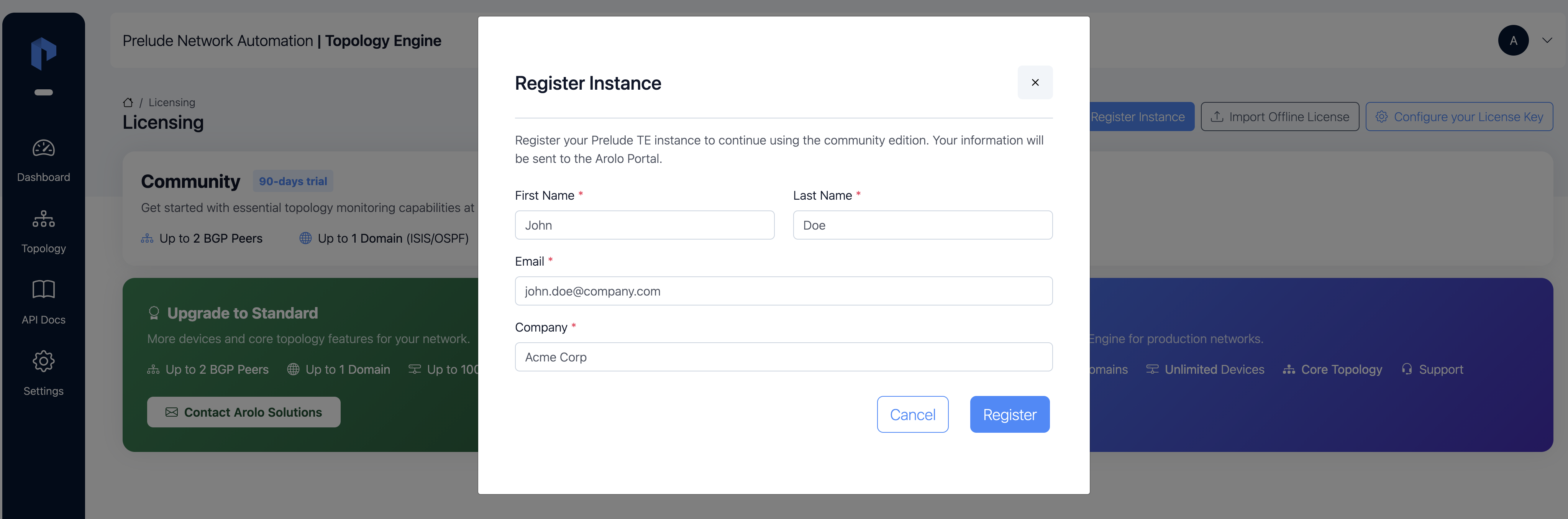The width and height of the screenshot is (1568, 519).
Task: Click the Prelude logo in the sidebar
Action: tap(44, 54)
